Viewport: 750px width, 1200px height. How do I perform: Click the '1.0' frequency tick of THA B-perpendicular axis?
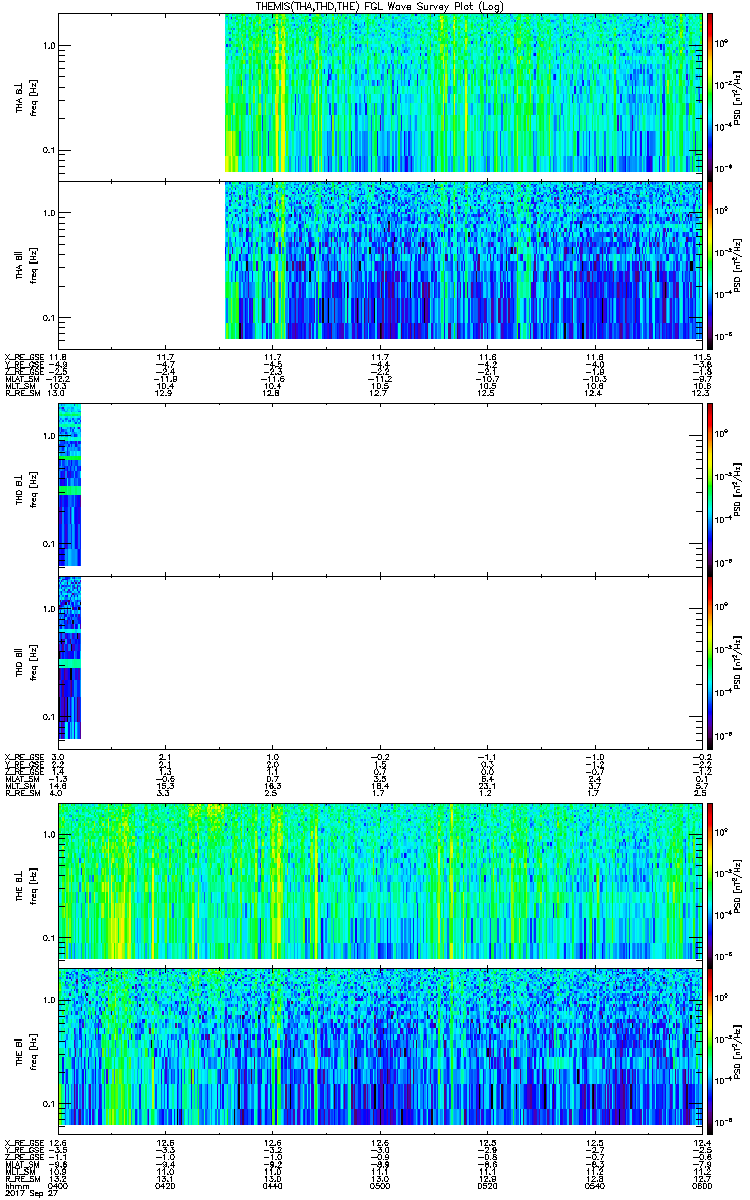click(48, 46)
